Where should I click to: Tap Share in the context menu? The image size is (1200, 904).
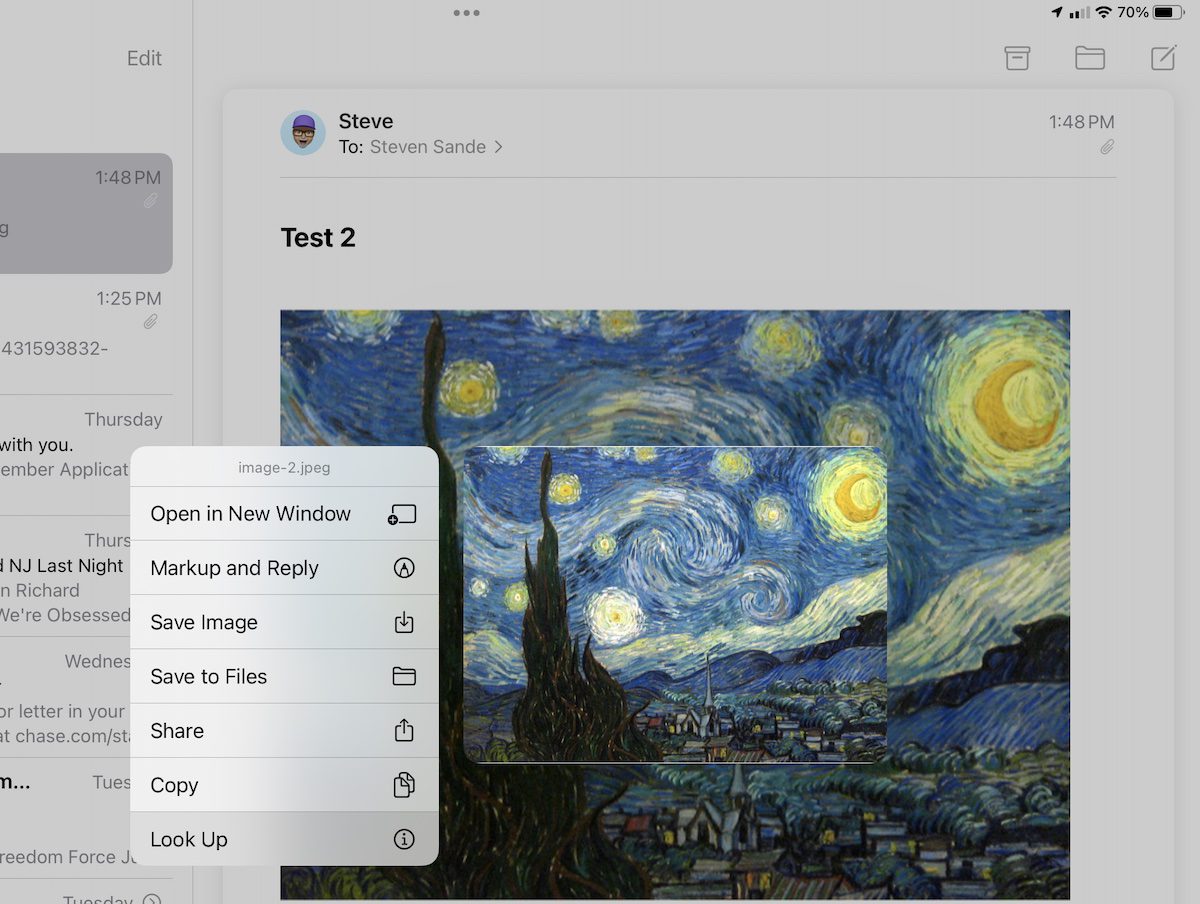click(284, 731)
